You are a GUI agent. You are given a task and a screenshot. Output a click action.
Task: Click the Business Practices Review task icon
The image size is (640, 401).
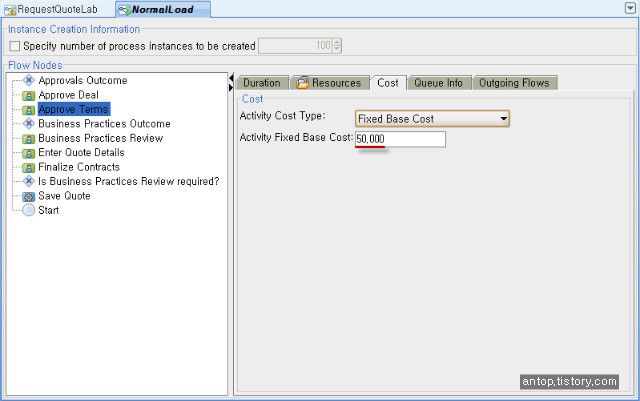(29, 139)
